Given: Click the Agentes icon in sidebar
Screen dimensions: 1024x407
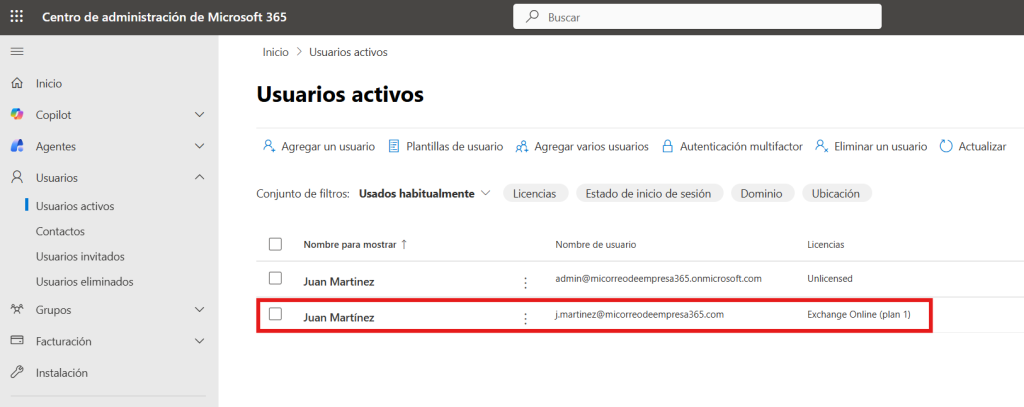Looking at the screenshot, I should 17,146.
